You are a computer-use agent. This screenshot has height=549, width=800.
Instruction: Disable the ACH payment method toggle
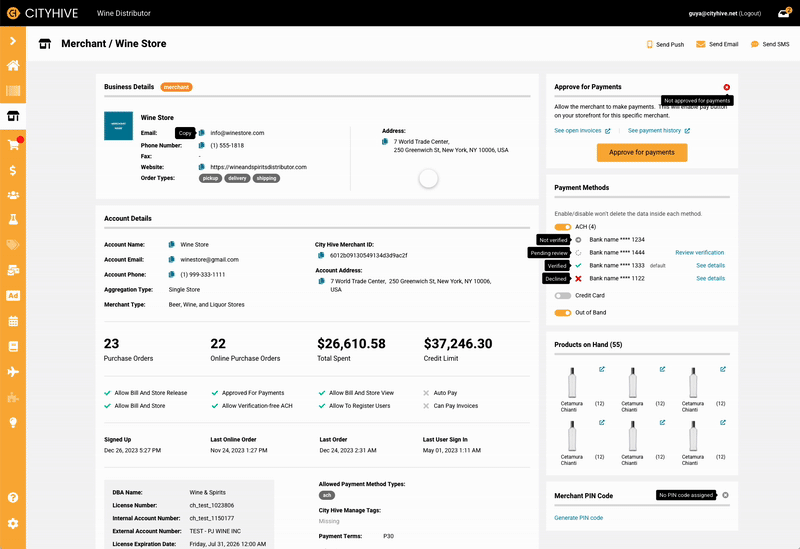pyautogui.click(x=563, y=227)
